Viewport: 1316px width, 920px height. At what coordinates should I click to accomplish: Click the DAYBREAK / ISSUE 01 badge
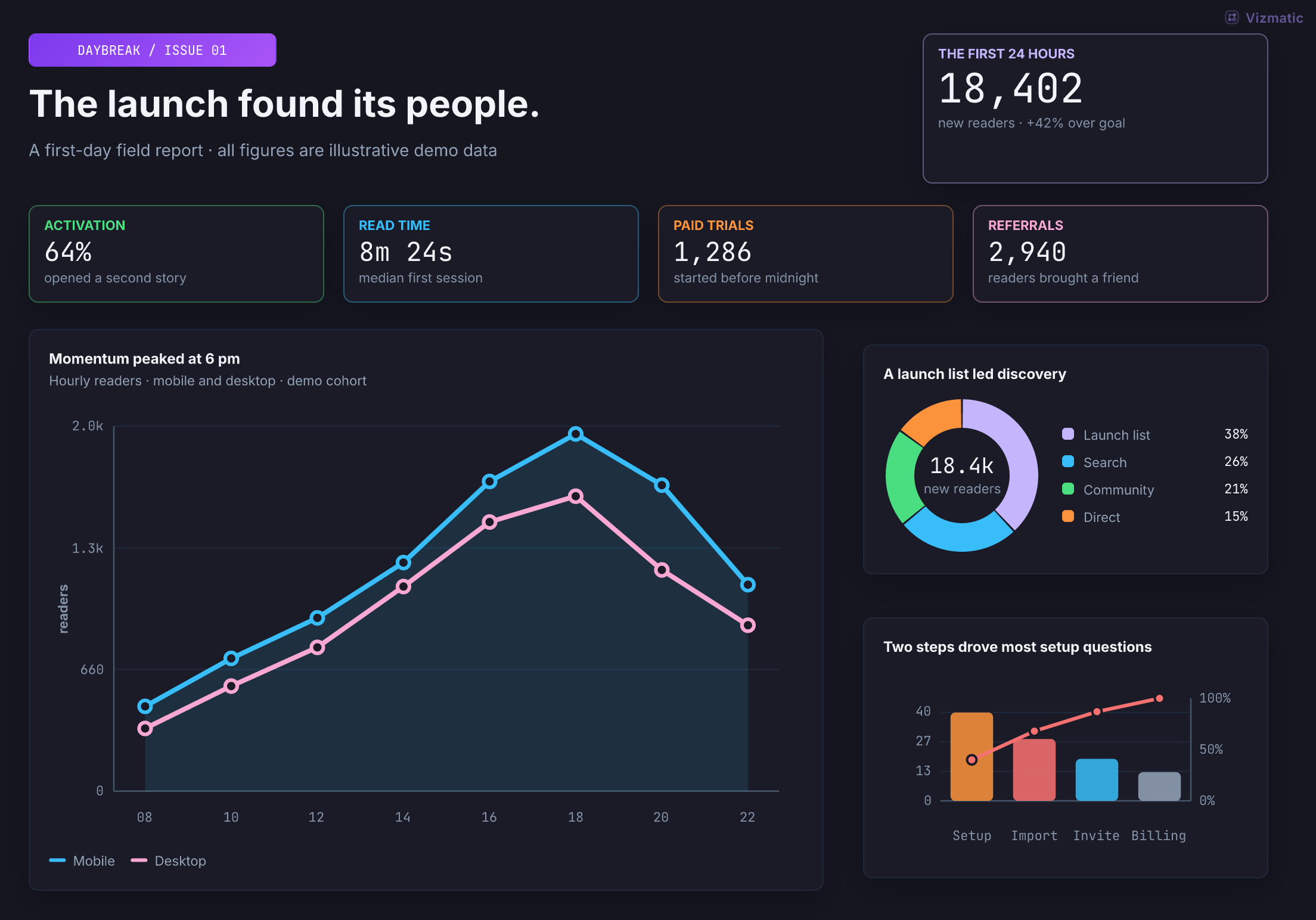click(153, 50)
